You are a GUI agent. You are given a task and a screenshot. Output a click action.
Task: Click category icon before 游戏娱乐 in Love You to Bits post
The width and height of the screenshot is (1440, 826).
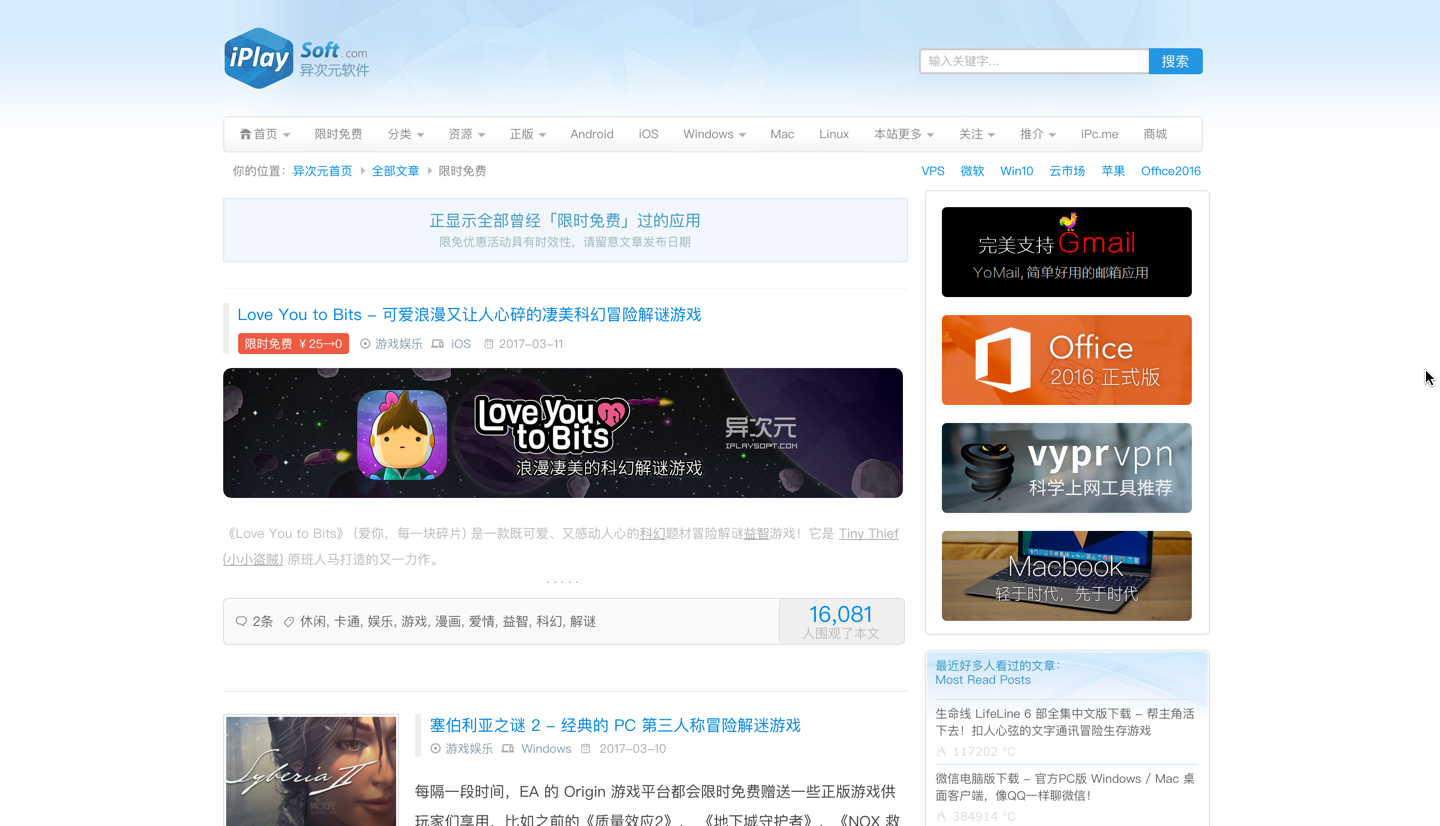pos(365,344)
